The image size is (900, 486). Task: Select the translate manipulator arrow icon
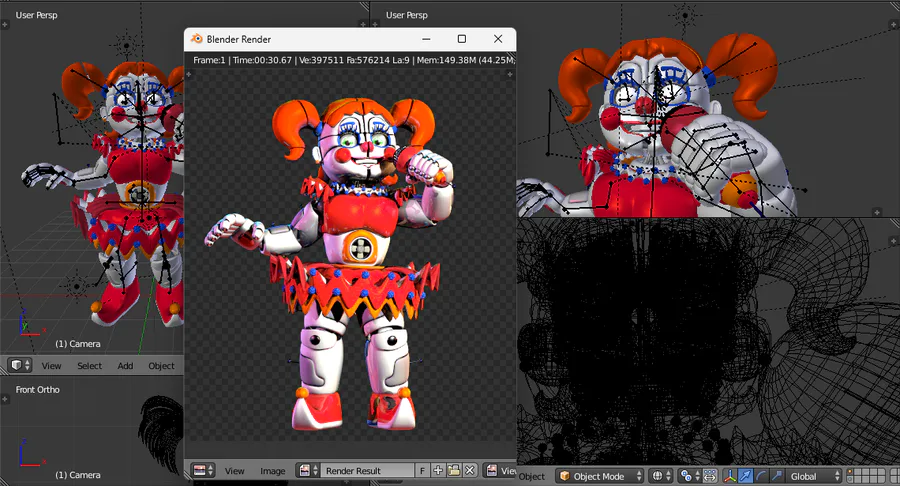tap(745, 476)
